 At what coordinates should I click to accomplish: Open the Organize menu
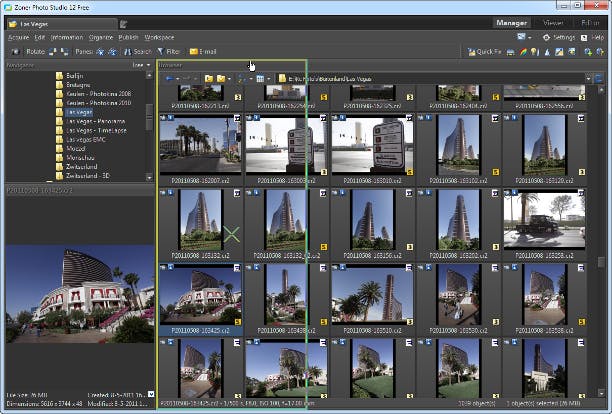point(100,37)
